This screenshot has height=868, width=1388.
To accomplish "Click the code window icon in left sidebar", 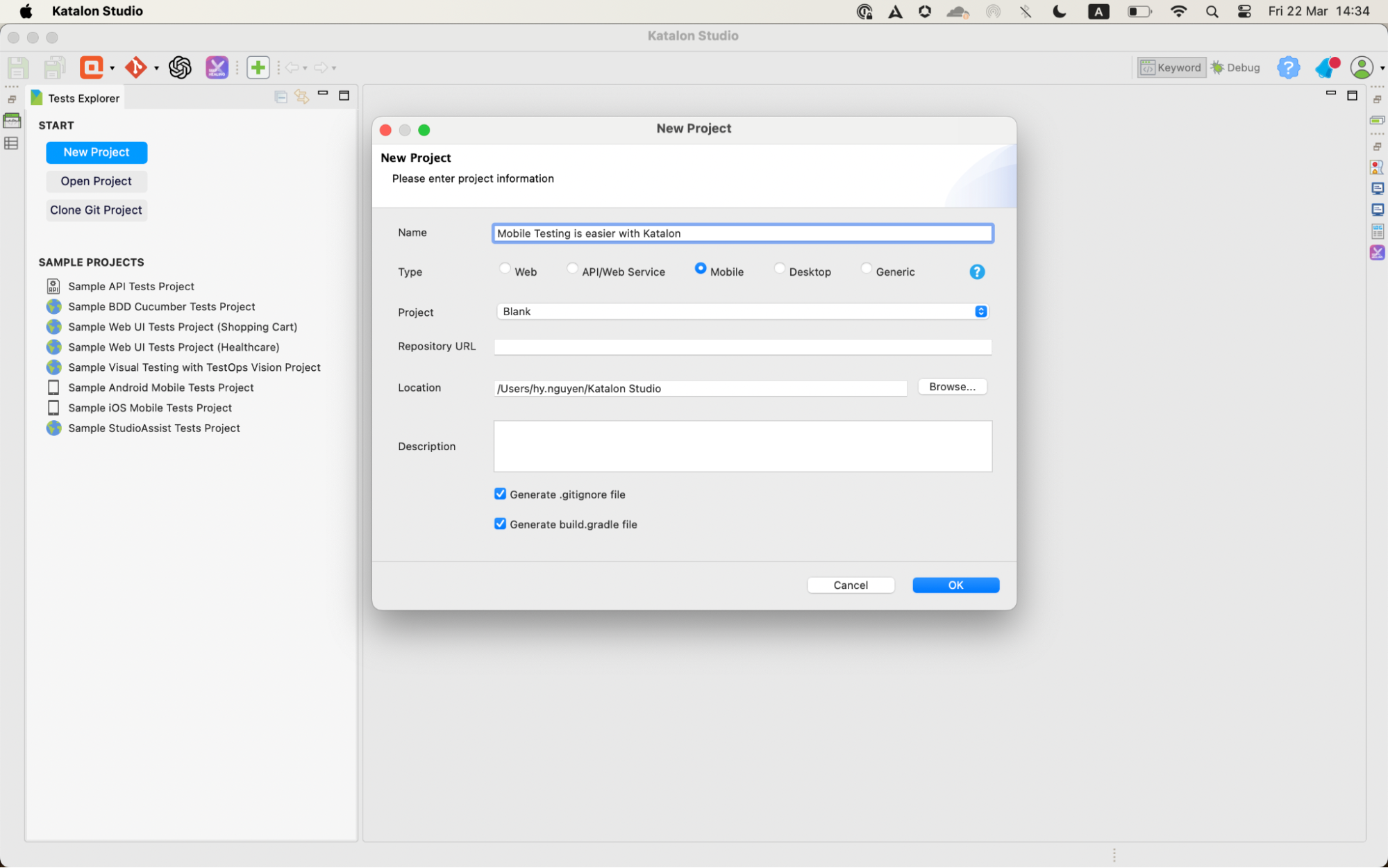I will tap(12, 121).
